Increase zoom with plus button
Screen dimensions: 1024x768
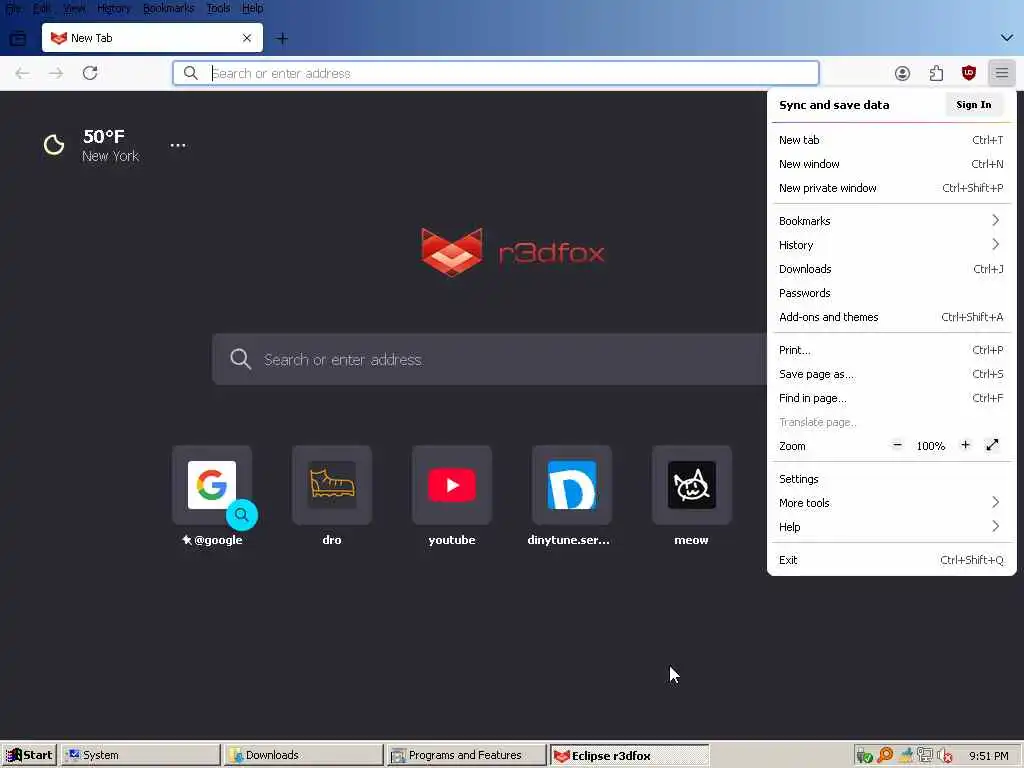(x=965, y=445)
